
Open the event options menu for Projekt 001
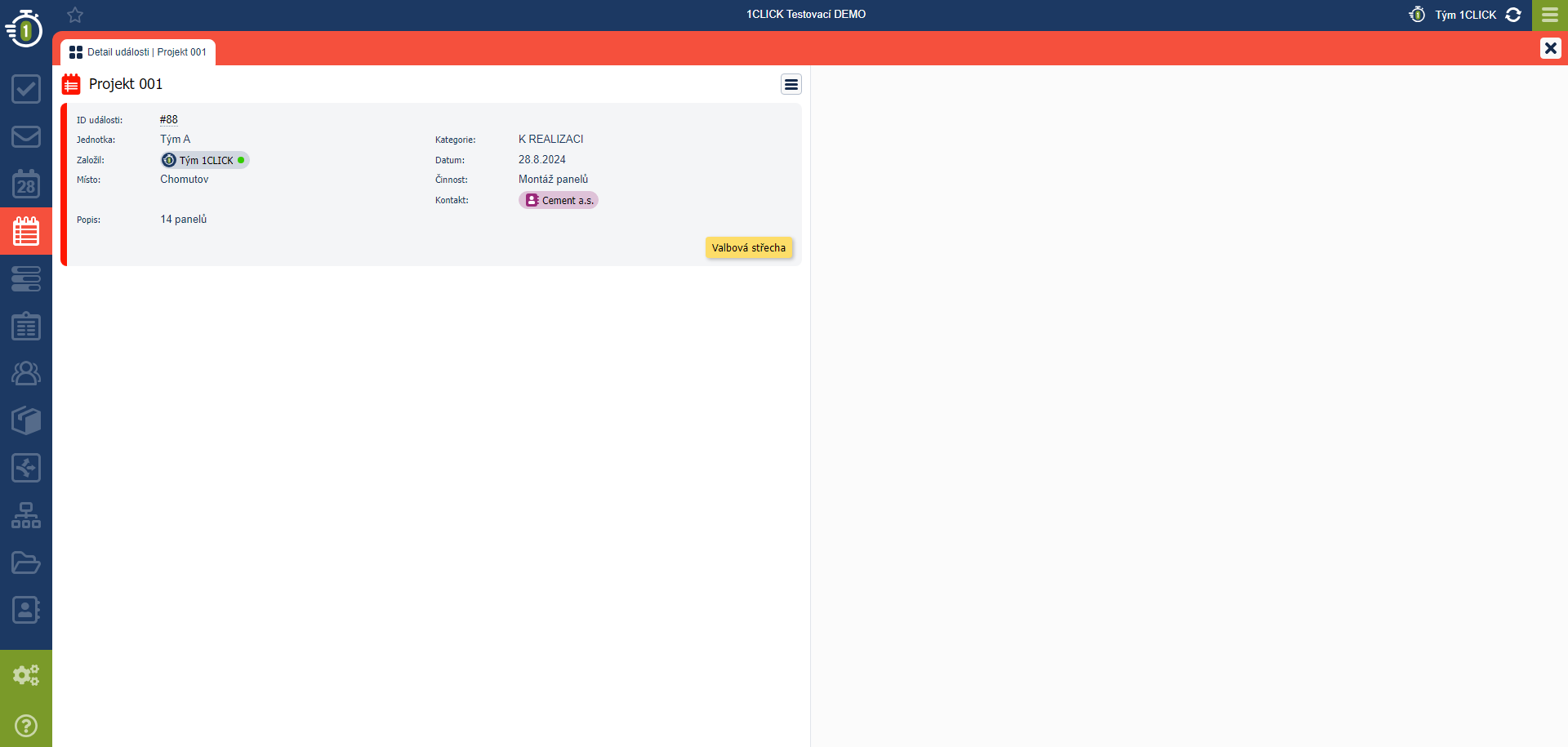click(x=791, y=84)
